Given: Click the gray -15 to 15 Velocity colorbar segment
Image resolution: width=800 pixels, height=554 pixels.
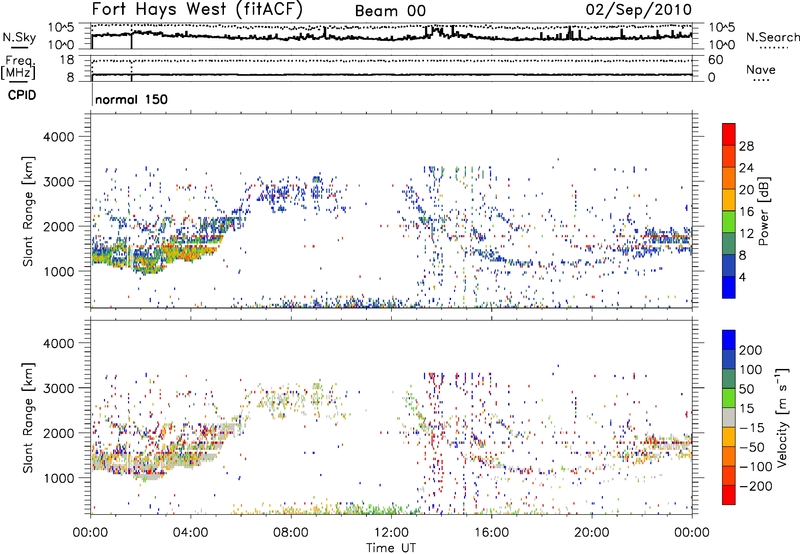Looking at the screenshot, I should pos(728,417).
